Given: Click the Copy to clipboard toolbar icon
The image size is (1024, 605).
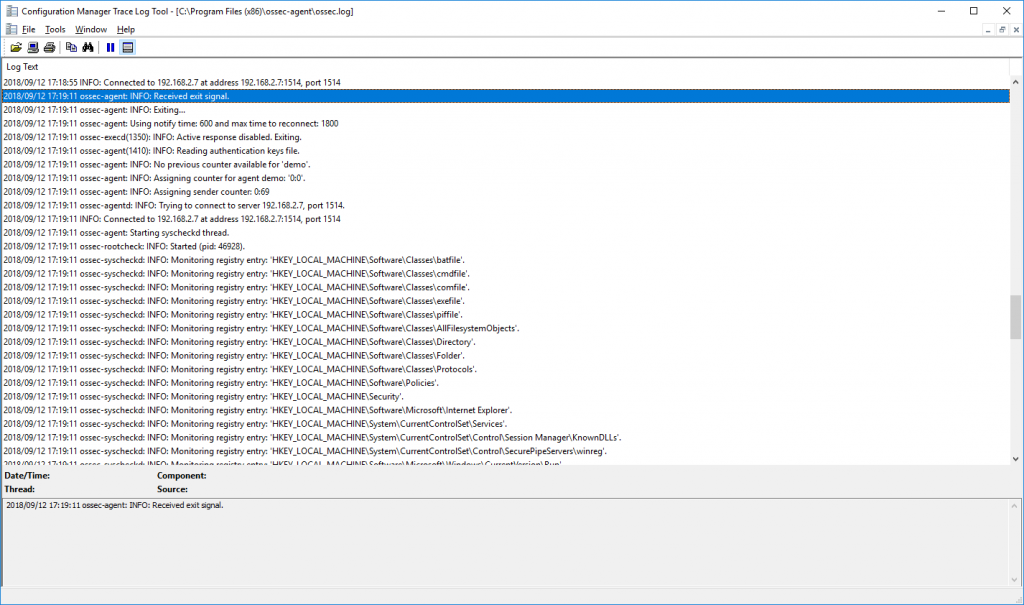Looking at the screenshot, I should [x=71, y=47].
